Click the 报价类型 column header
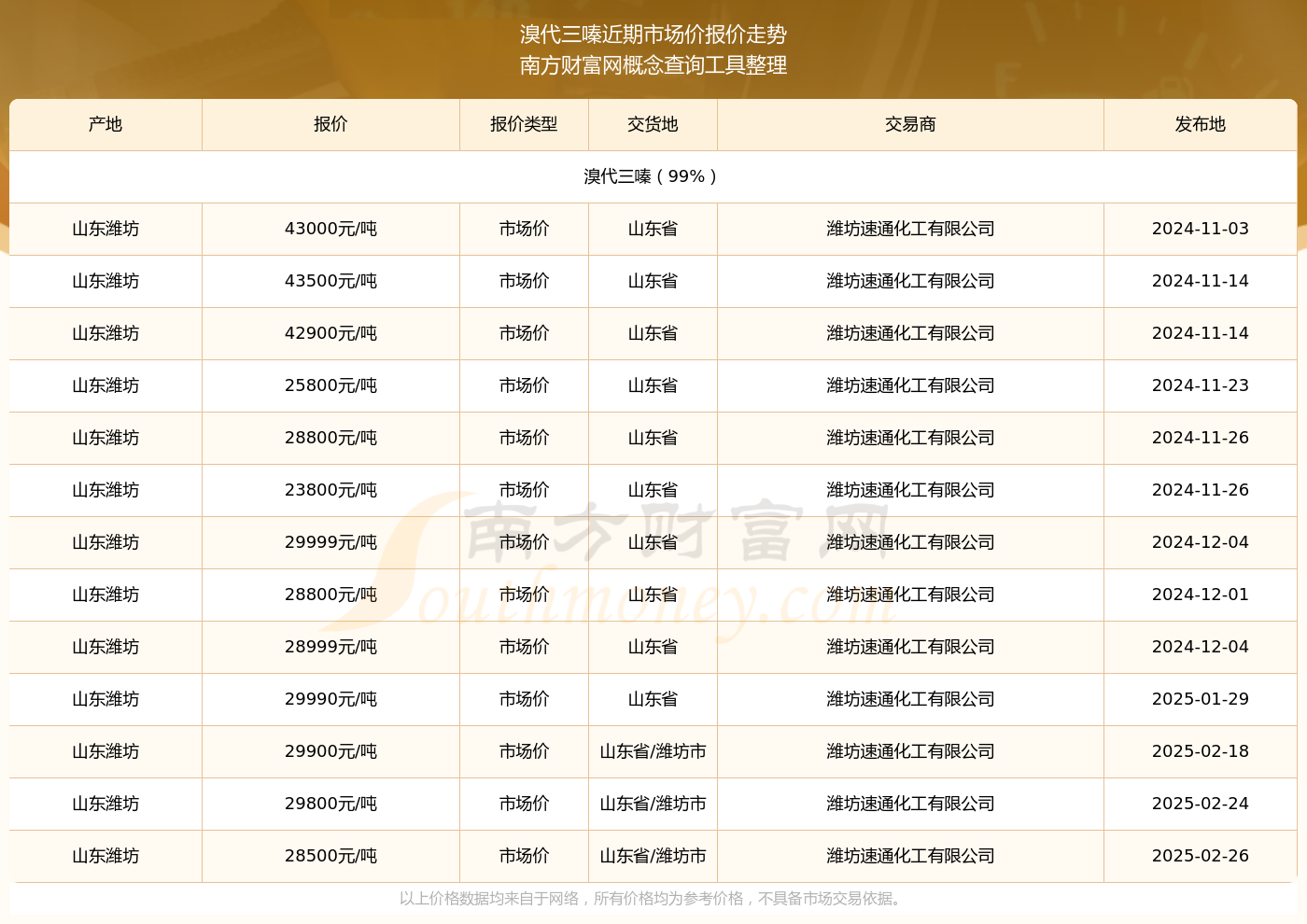The width and height of the screenshot is (1307, 924). click(x=524, y=124)
